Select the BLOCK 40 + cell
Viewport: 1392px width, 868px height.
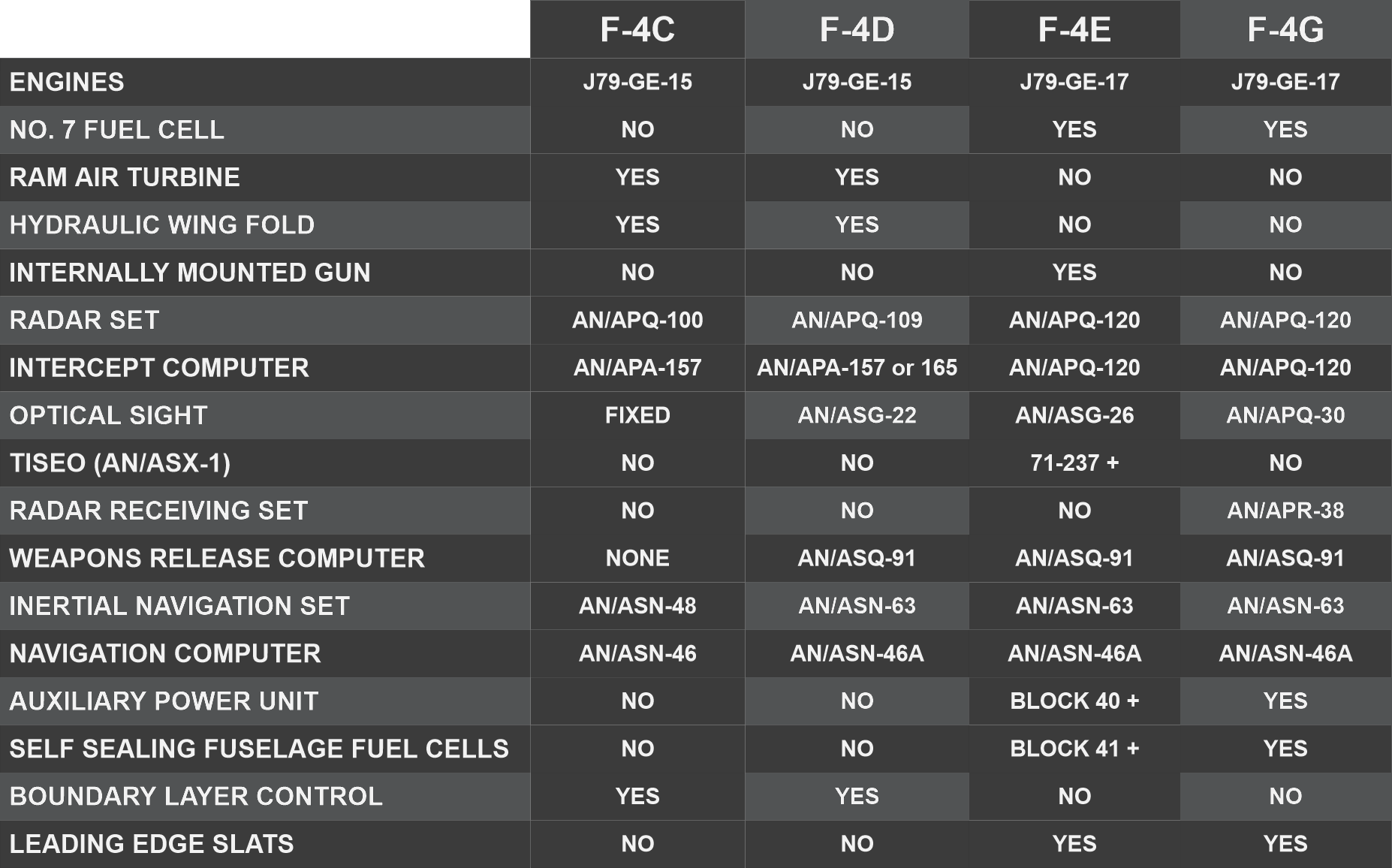1074,701
